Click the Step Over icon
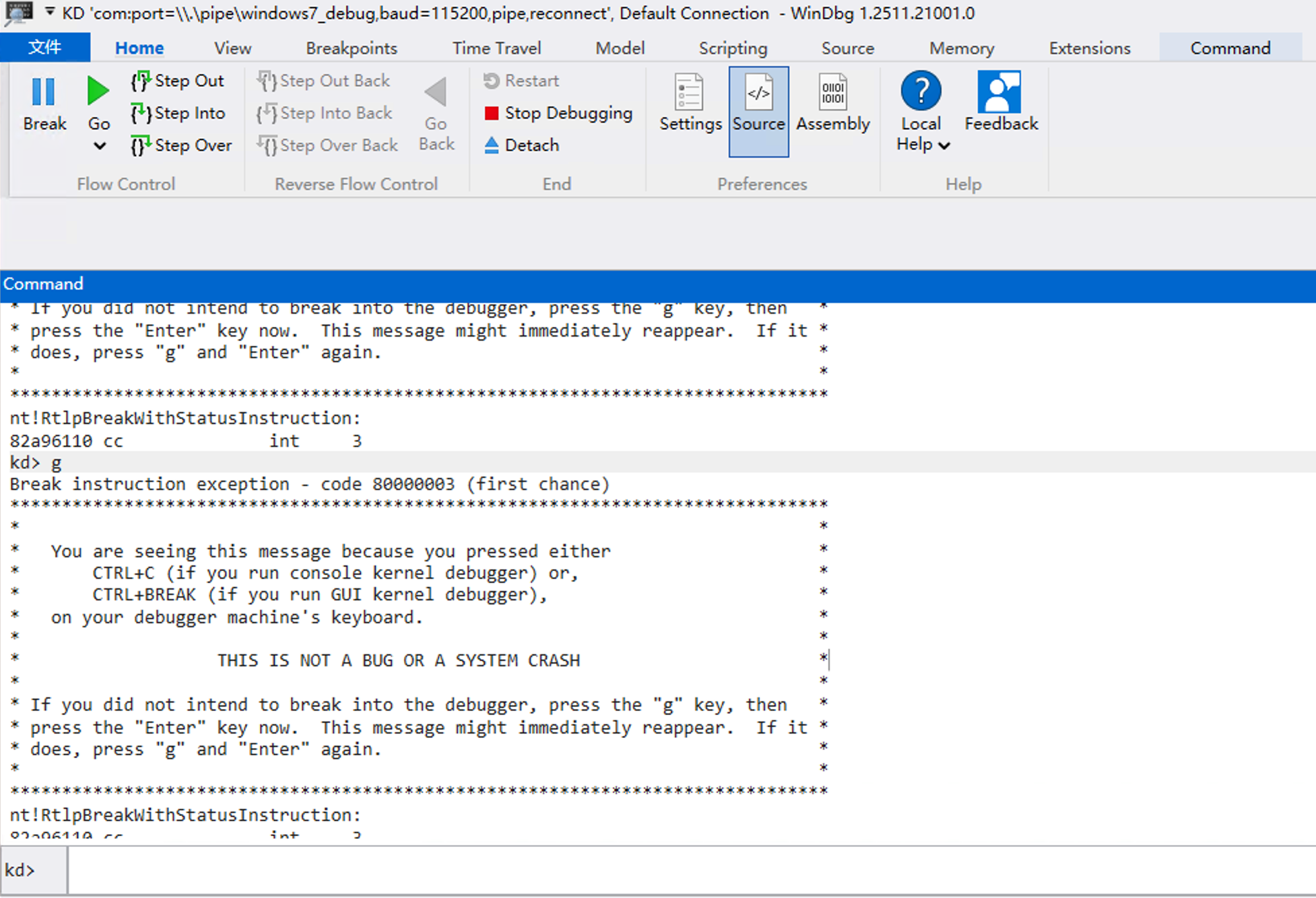 [x=140, y=145]
